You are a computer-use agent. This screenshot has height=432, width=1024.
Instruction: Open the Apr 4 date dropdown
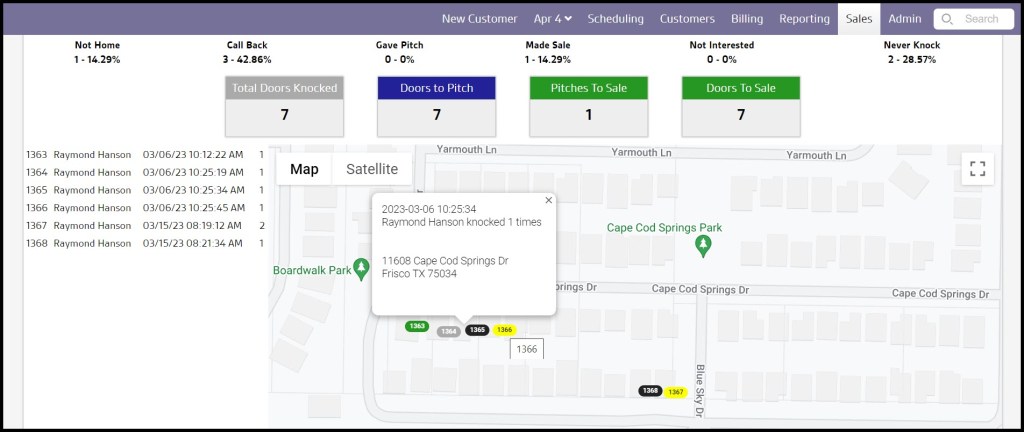tap(553, 18)
